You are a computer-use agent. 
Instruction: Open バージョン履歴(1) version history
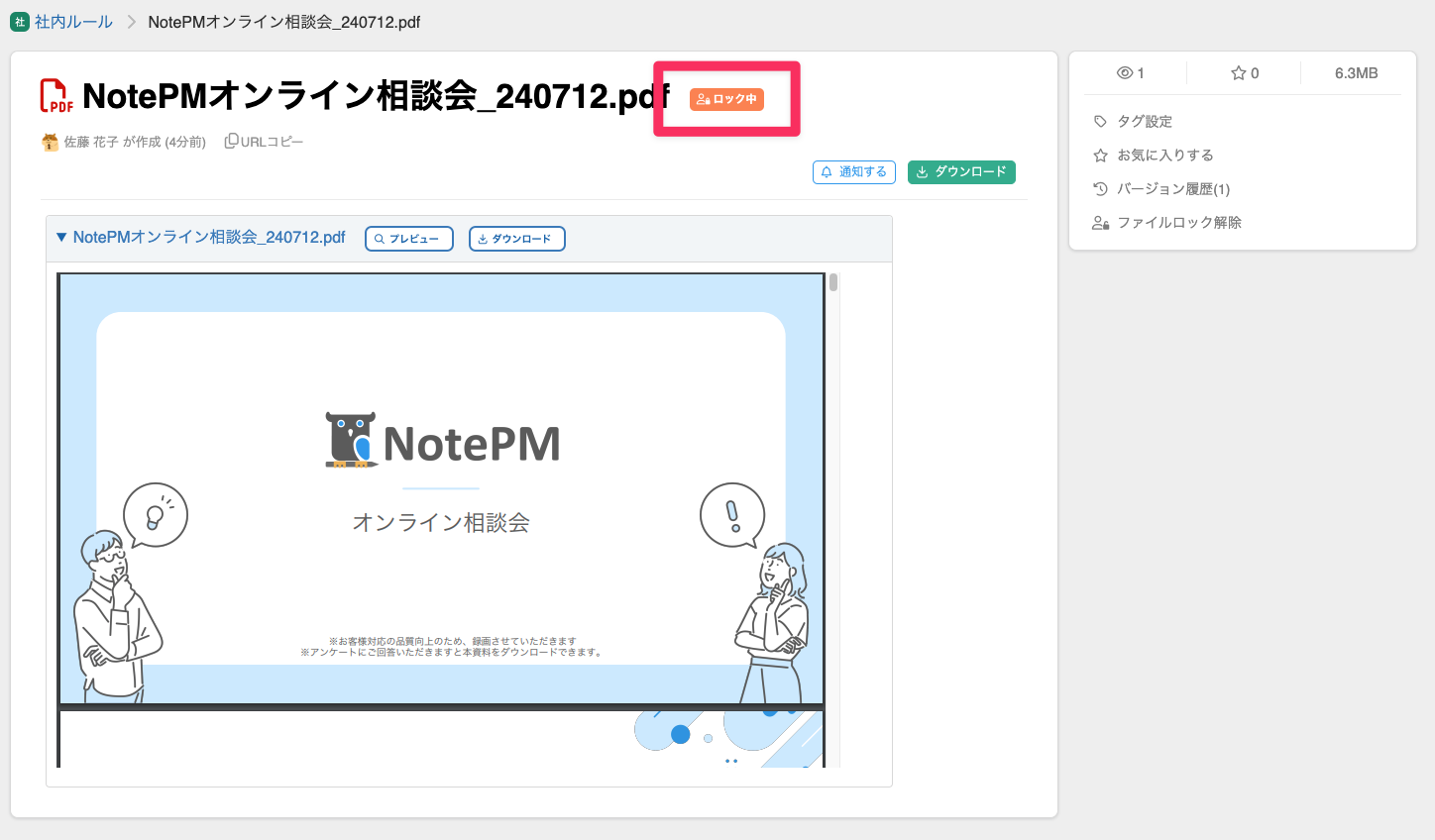[x=1161, y=189]
